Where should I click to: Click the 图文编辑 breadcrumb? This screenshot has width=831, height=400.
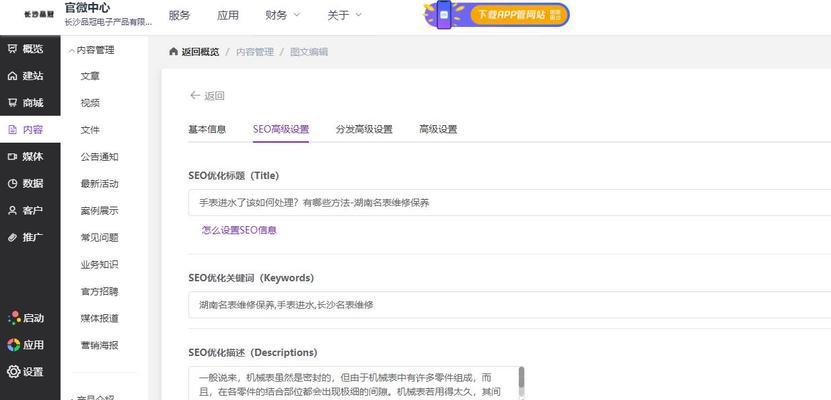coord(309,52)
